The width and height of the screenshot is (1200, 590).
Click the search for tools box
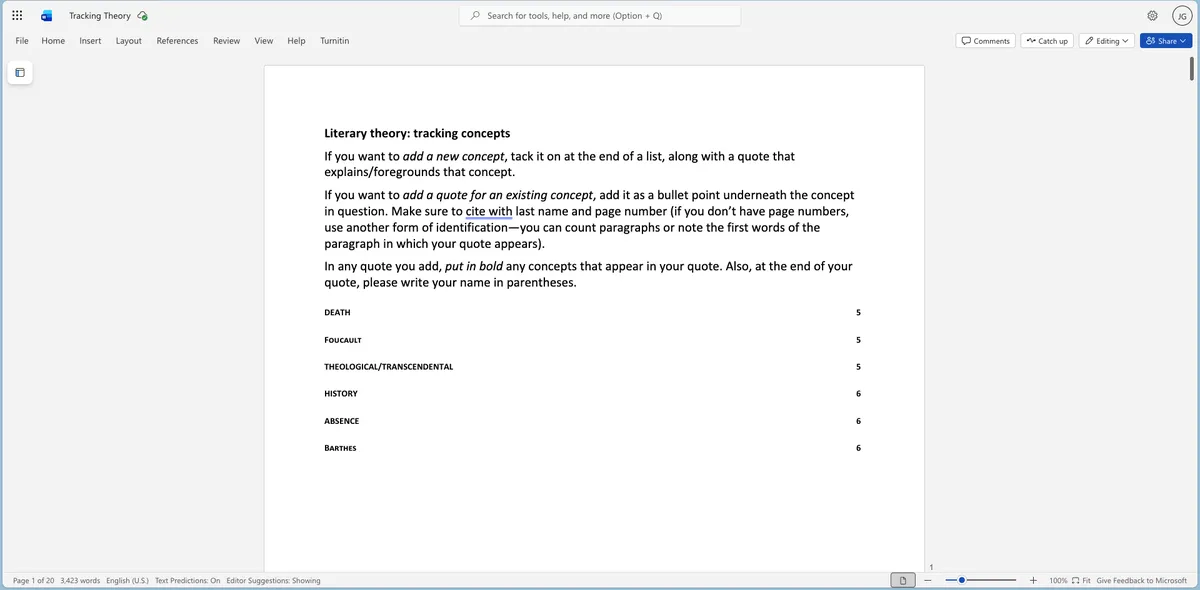(600, 16)
